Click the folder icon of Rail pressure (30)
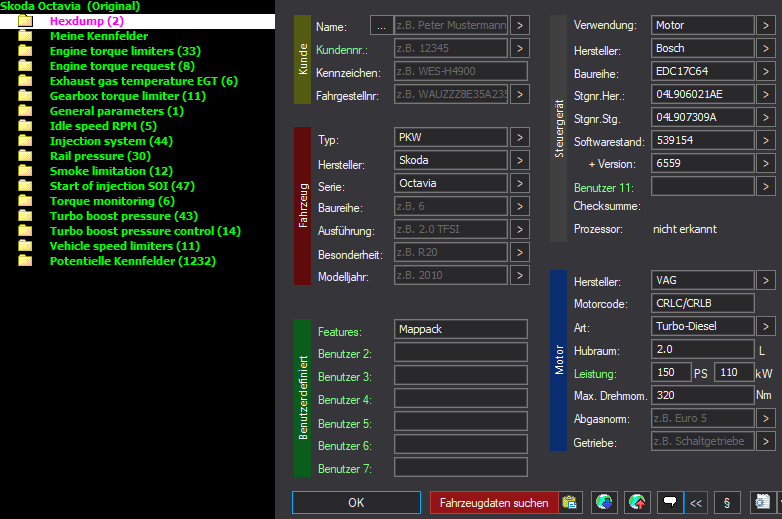This screenshot has height=519, width=782. (x=25, y=156)
